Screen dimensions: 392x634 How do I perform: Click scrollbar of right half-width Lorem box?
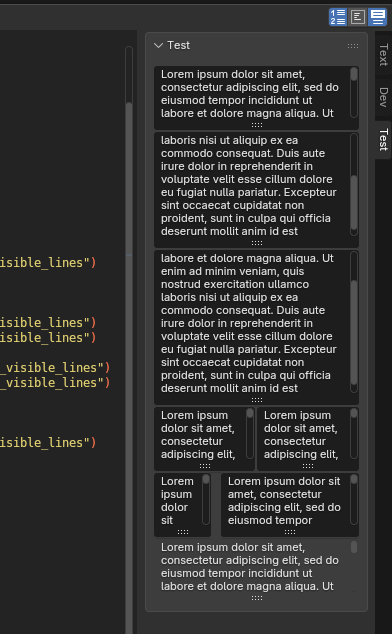354,433
